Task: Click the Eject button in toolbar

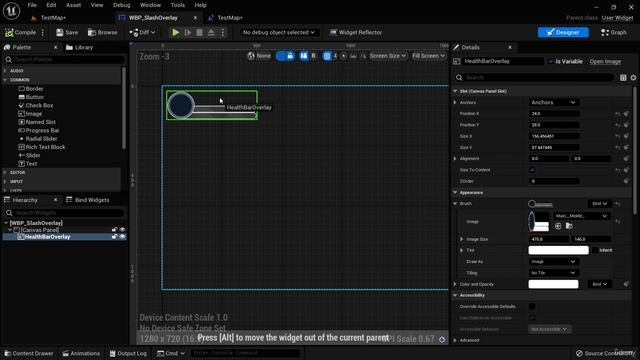Action: [x=211, y=32]
